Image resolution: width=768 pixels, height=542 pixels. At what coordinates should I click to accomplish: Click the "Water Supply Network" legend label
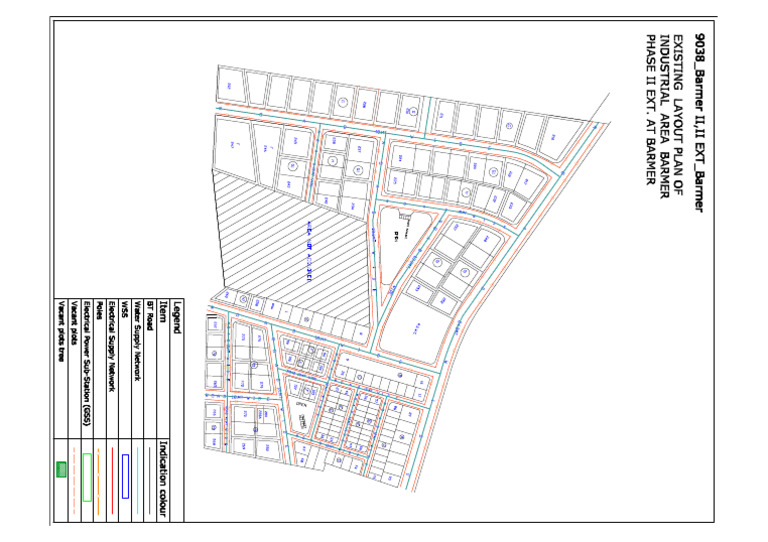pyautogui.click(x=138, y=341)
